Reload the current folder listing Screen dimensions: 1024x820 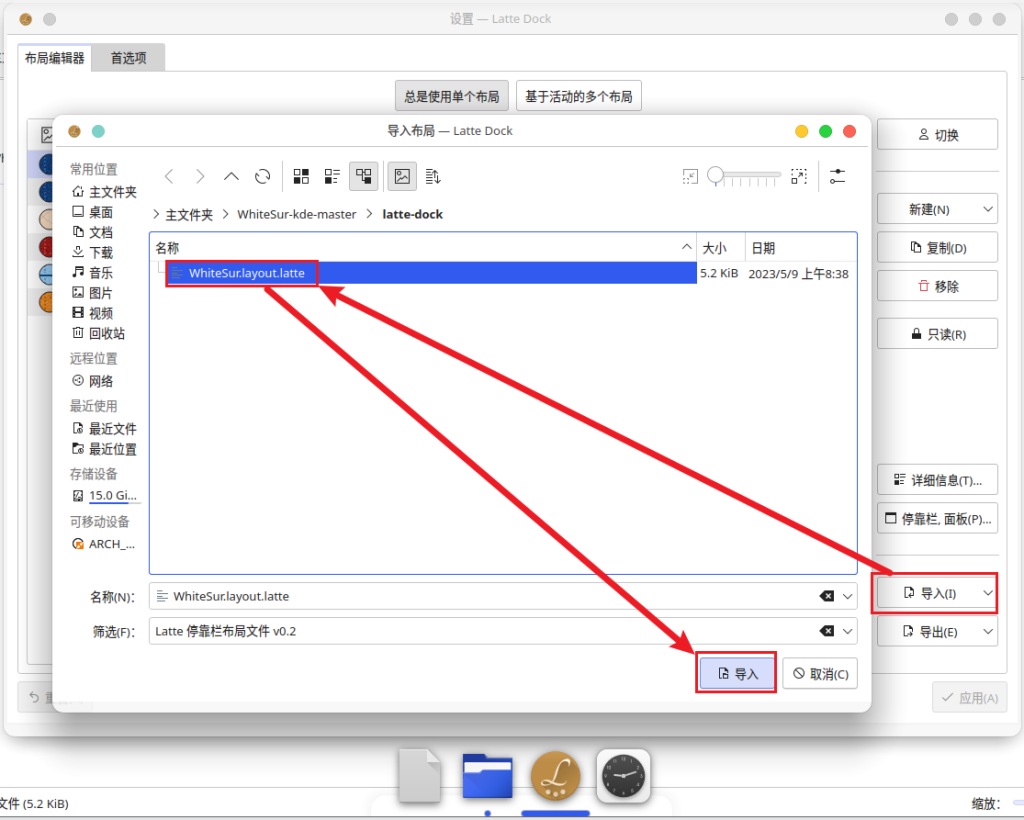click(x=263, y=176)
